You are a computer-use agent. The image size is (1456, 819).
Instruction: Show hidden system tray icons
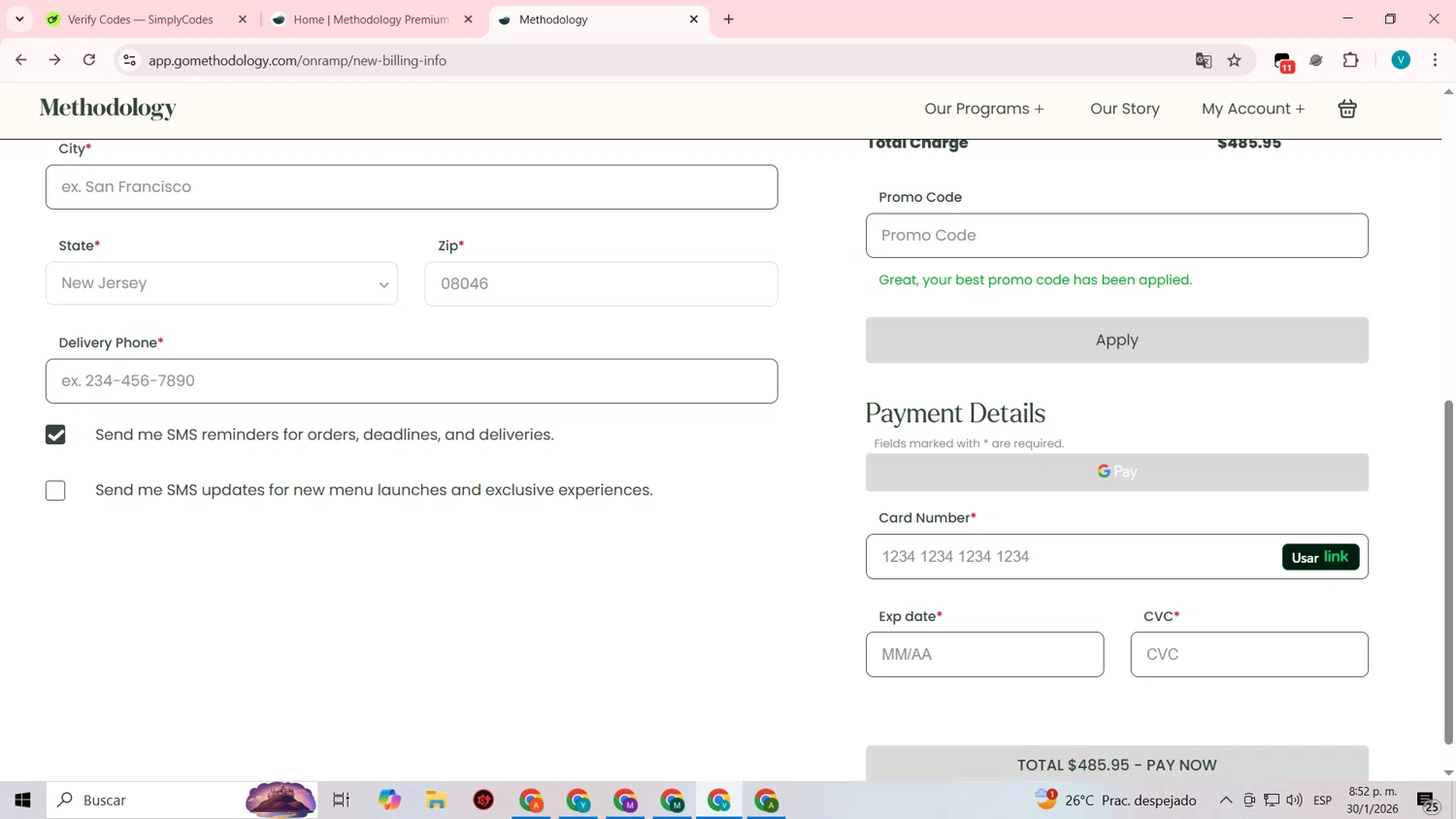click(1226, 801)
